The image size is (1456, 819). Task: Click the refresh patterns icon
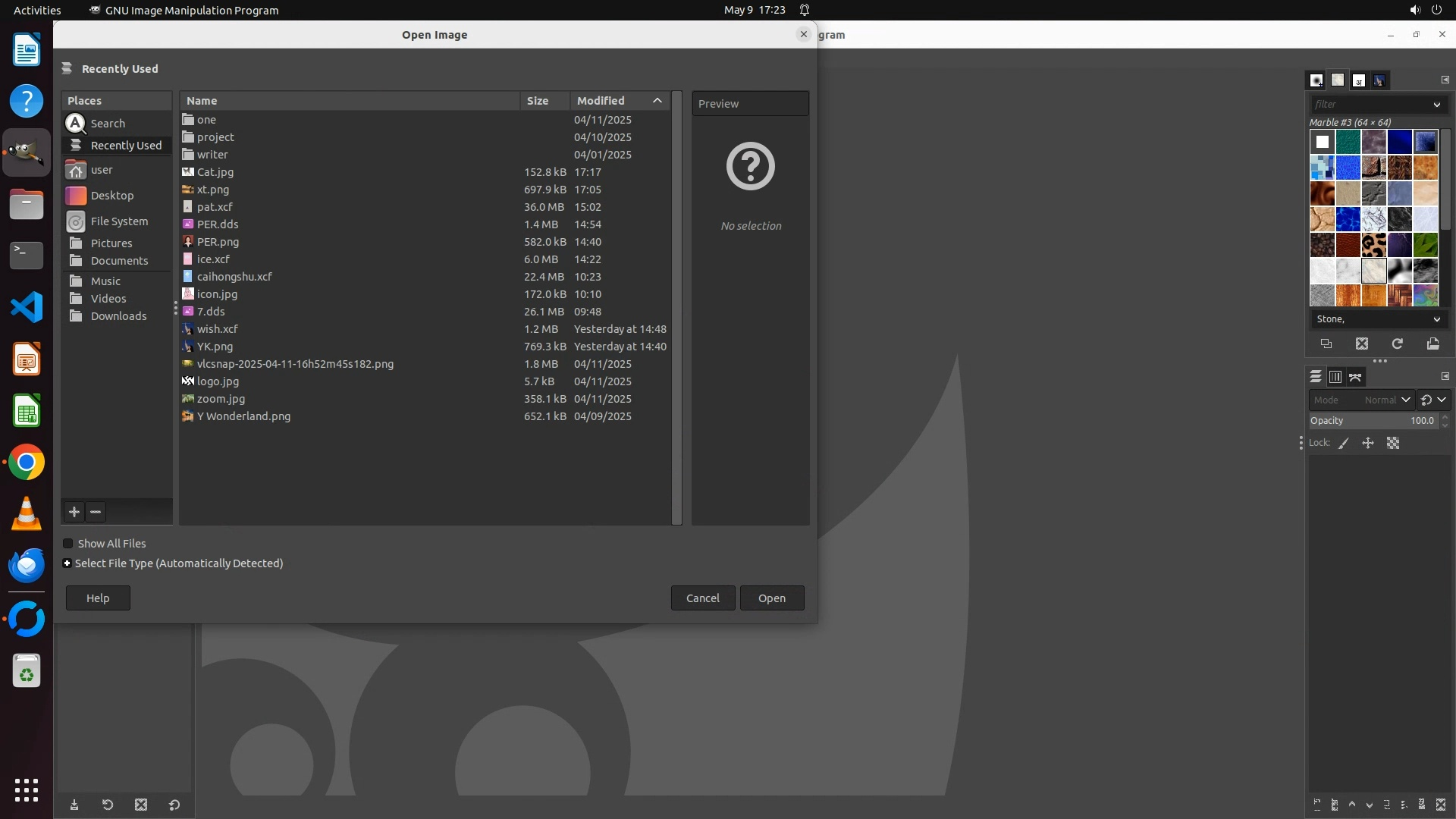(1398, 344)
